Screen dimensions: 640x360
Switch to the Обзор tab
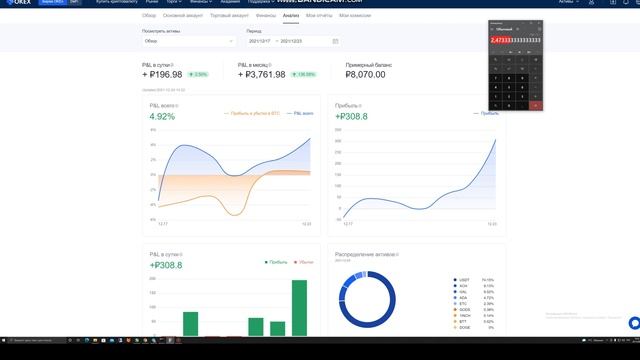coord(149,16)
